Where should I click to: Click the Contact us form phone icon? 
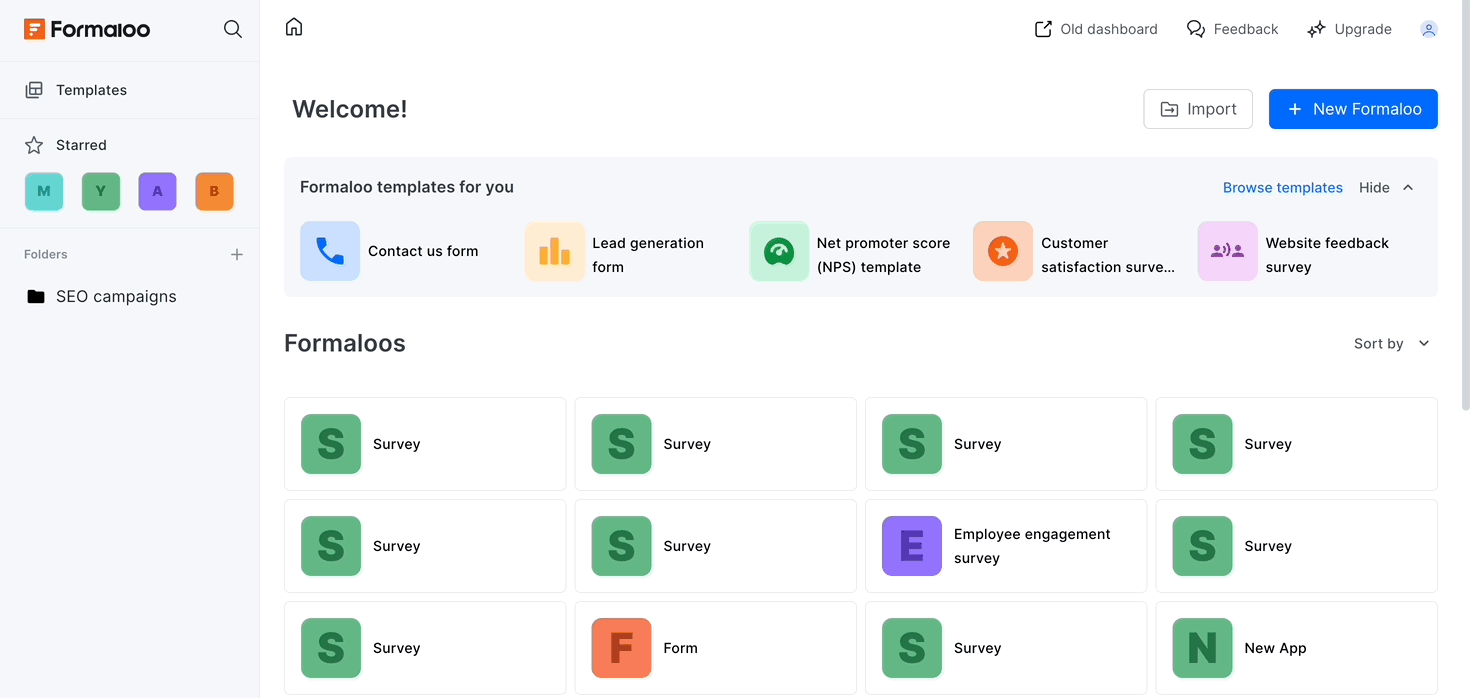pos(330,251)
